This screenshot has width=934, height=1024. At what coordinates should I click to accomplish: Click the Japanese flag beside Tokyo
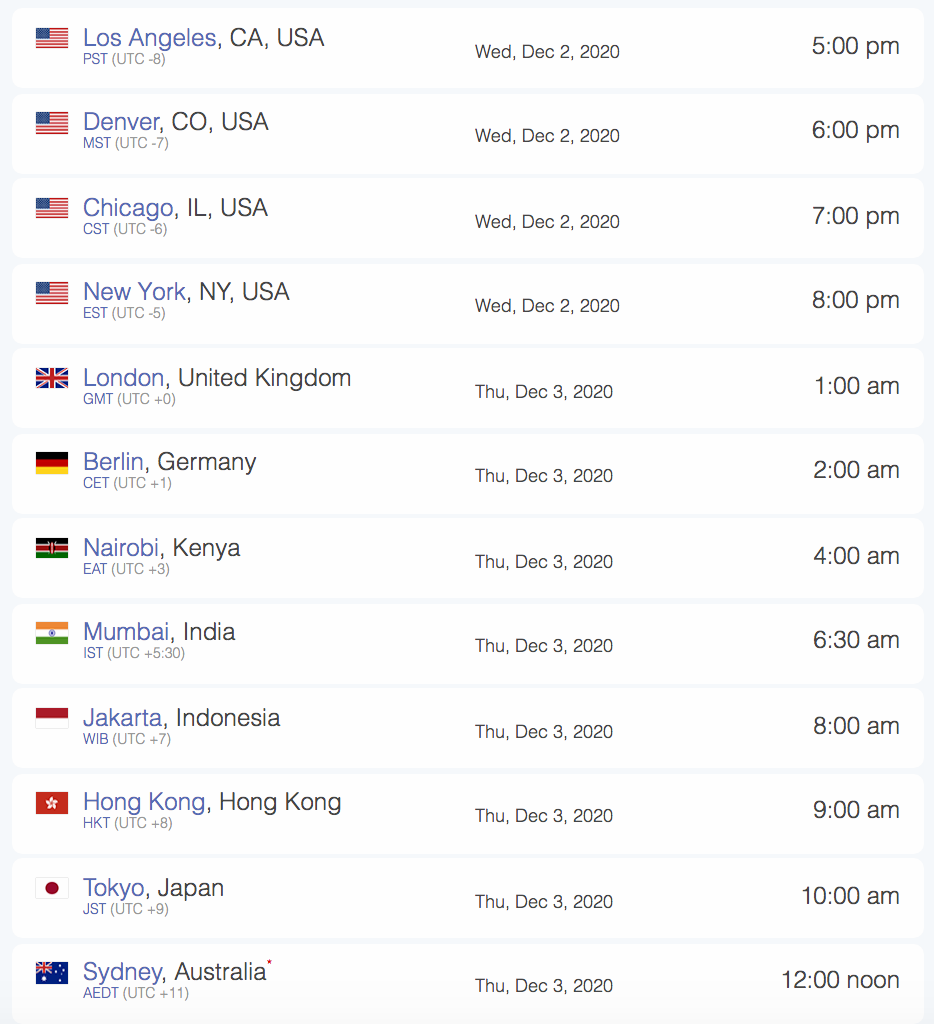52,888
